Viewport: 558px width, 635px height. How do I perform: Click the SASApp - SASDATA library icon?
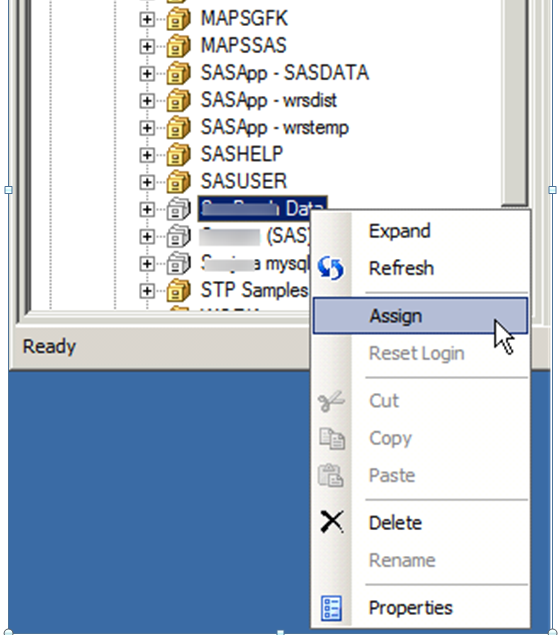point(179,73)
